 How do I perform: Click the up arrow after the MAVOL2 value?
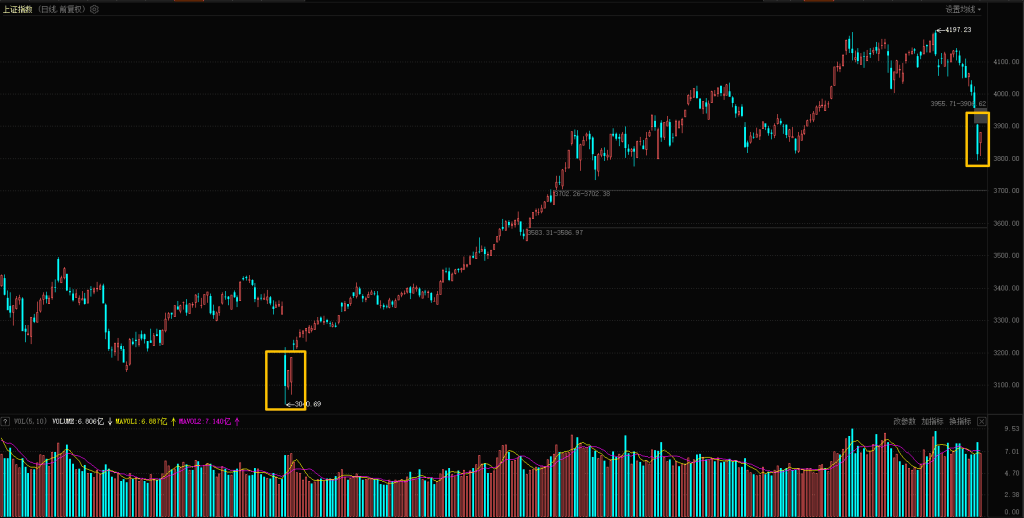point(236,422)
